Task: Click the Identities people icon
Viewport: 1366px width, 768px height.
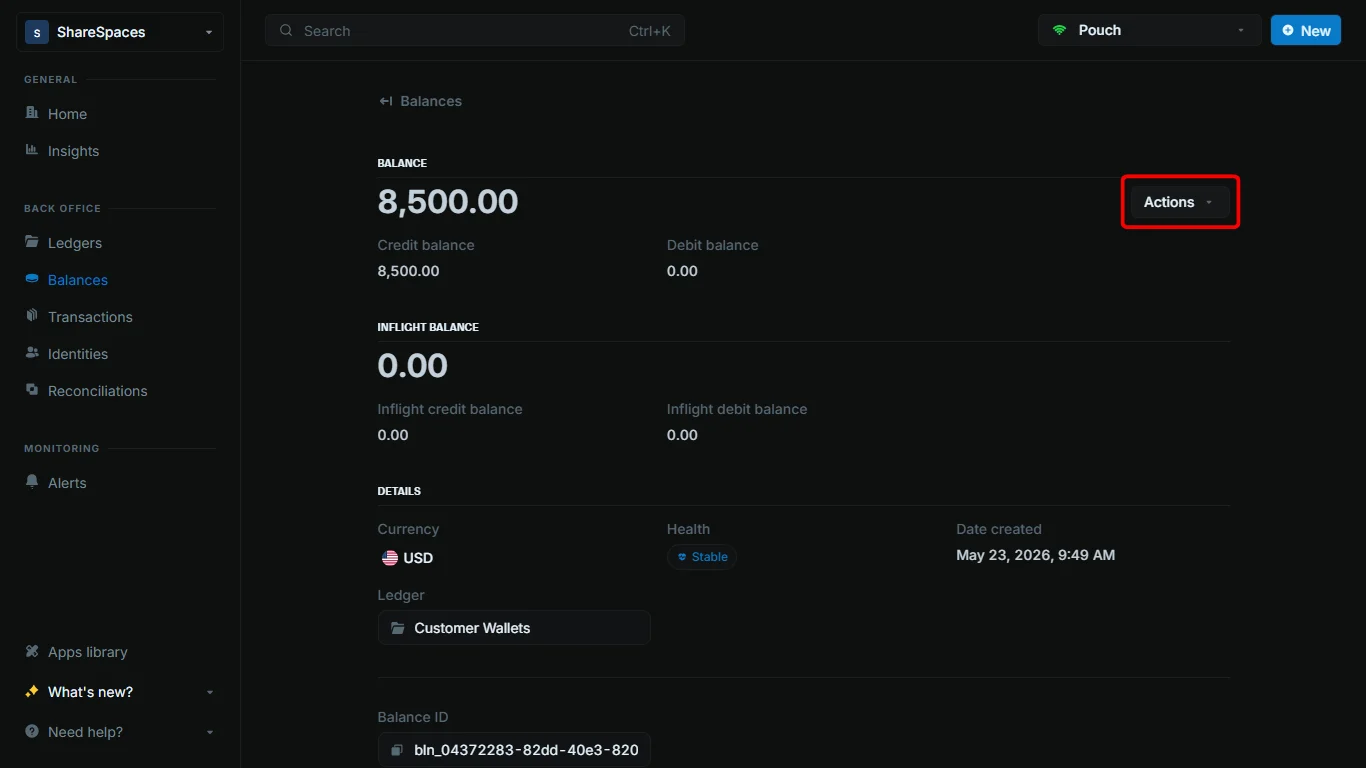Action: [32, 353]
